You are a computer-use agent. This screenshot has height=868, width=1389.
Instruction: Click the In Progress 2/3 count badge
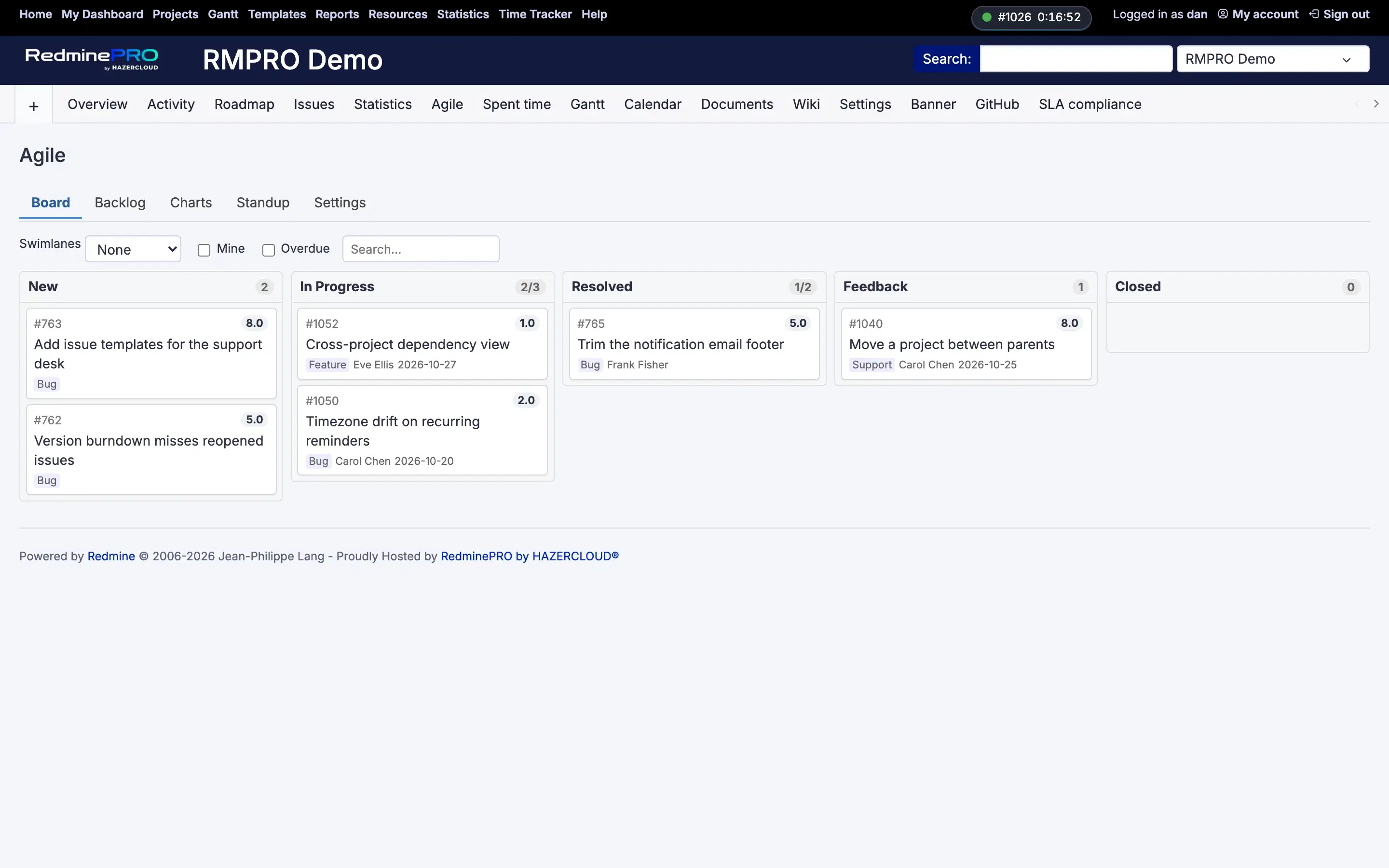point(530,287)
